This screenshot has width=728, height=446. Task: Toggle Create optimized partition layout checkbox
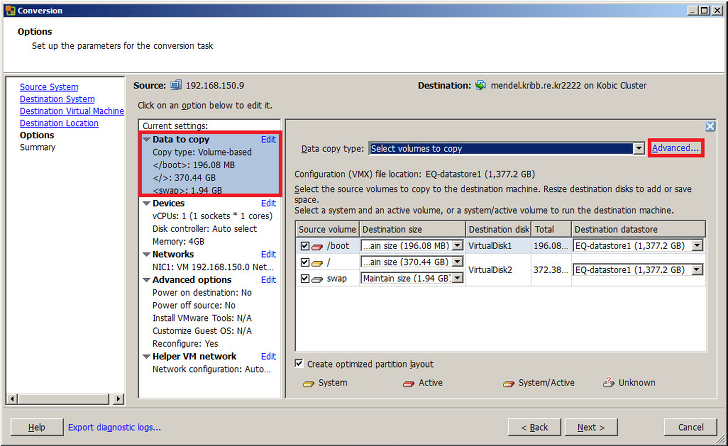299,363
